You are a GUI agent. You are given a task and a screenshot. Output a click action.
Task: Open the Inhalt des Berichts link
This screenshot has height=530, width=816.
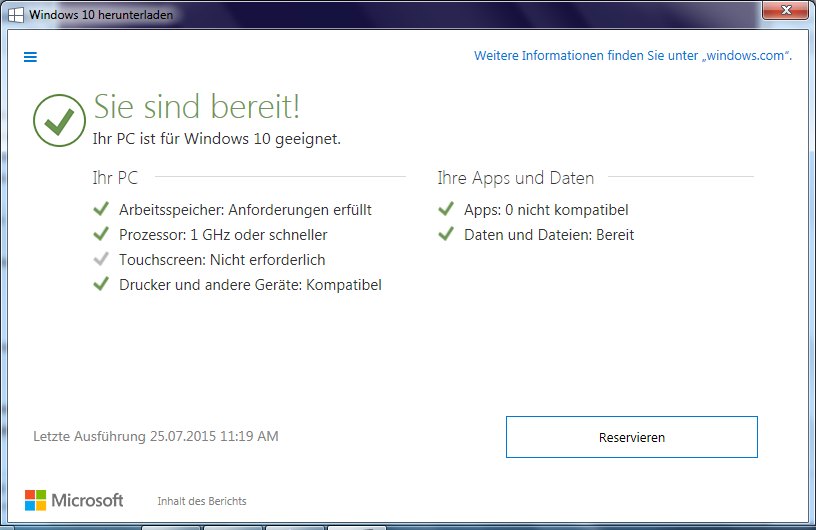tap(201, 501)
